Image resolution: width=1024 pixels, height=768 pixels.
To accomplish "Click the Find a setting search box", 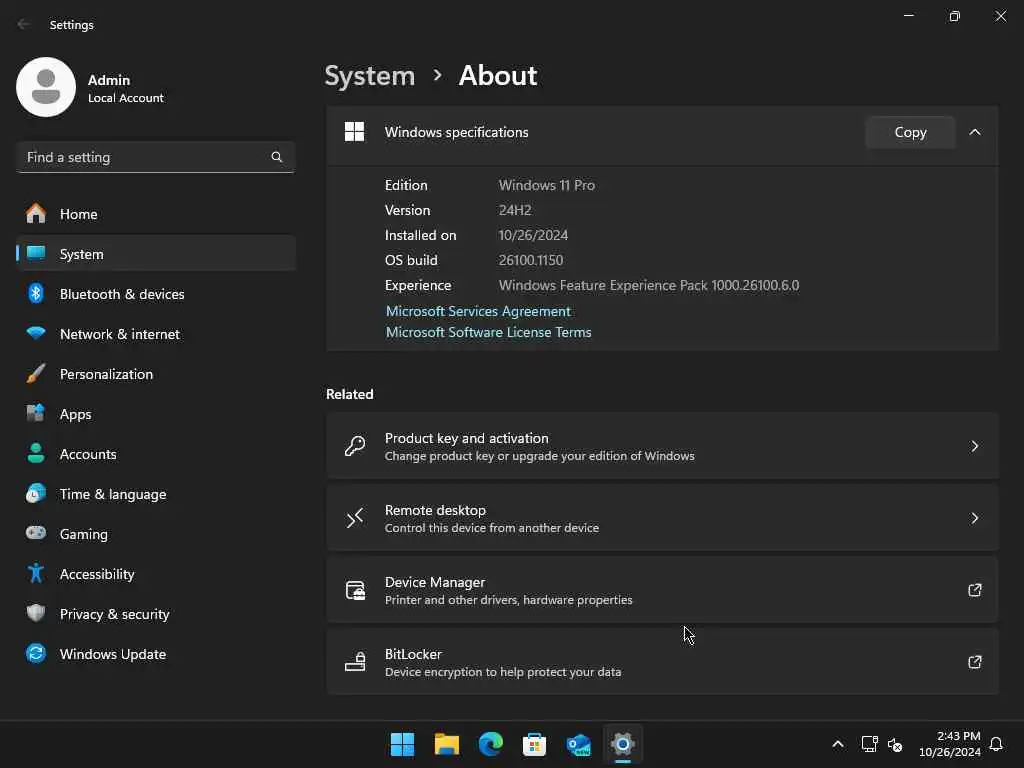I will point(155,157).
